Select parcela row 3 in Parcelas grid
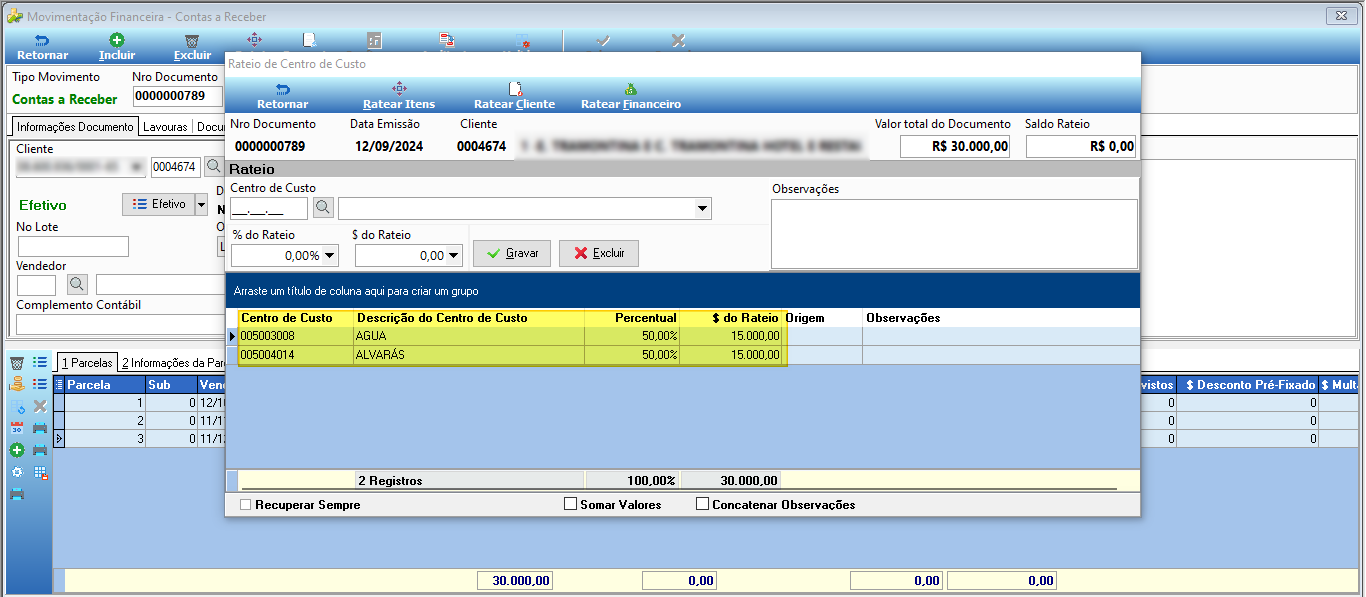 pos(139,438)
